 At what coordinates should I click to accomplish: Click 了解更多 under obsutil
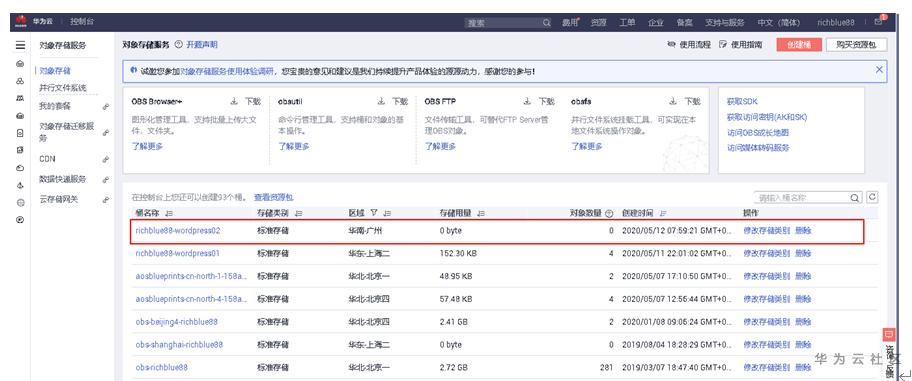coord(294,146)
